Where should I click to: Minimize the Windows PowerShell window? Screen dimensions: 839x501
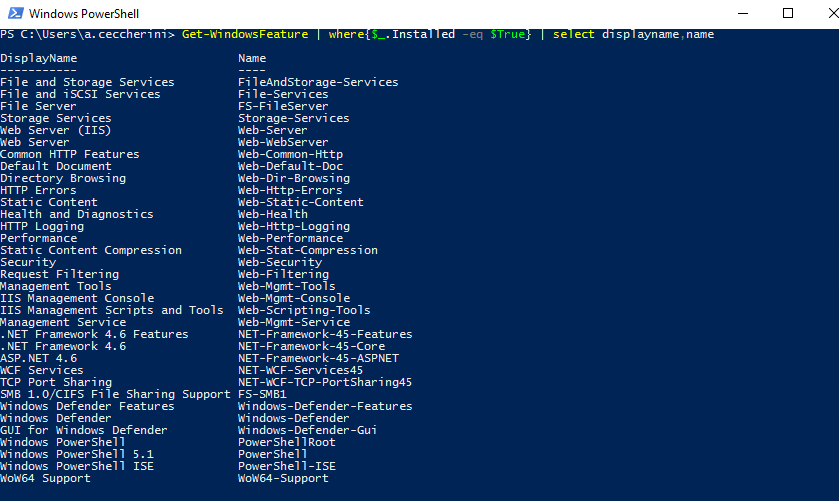[743, 13]
